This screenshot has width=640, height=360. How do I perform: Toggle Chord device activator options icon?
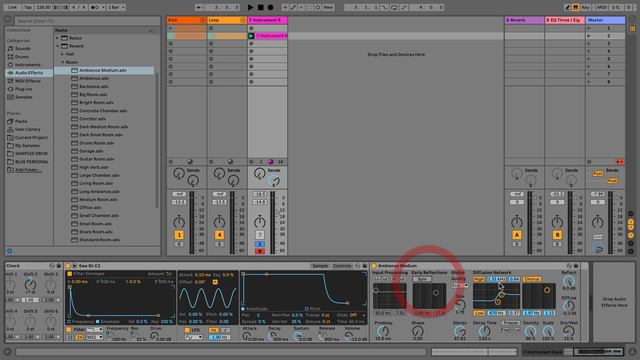[x=51, y=266]
